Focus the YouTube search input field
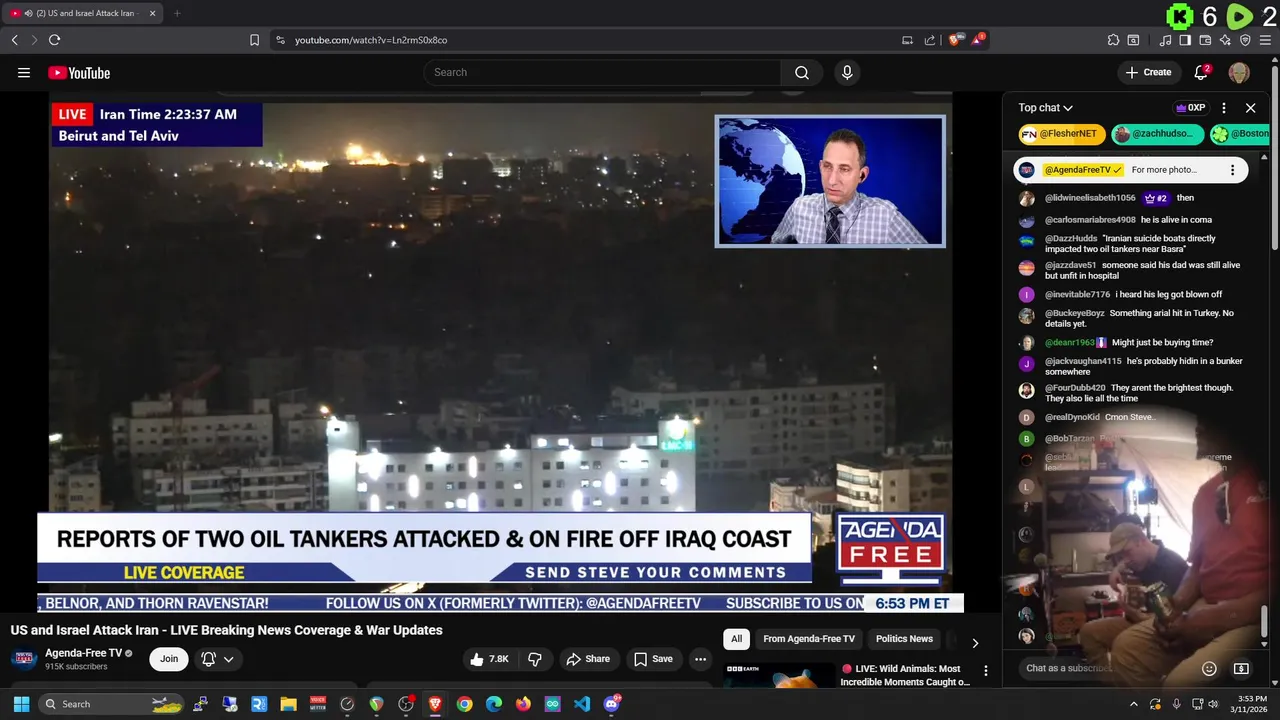Screen dimensions: 1280x720 tap(602, 72)
